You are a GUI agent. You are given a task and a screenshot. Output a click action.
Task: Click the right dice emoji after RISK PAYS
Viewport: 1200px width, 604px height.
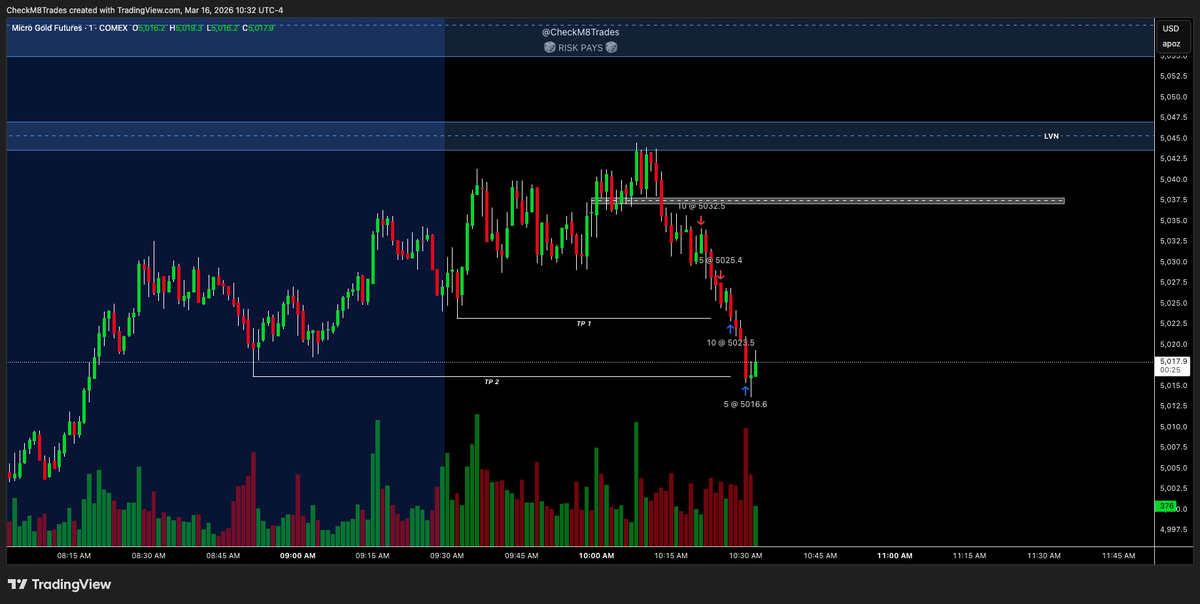(x=611, y=47)
